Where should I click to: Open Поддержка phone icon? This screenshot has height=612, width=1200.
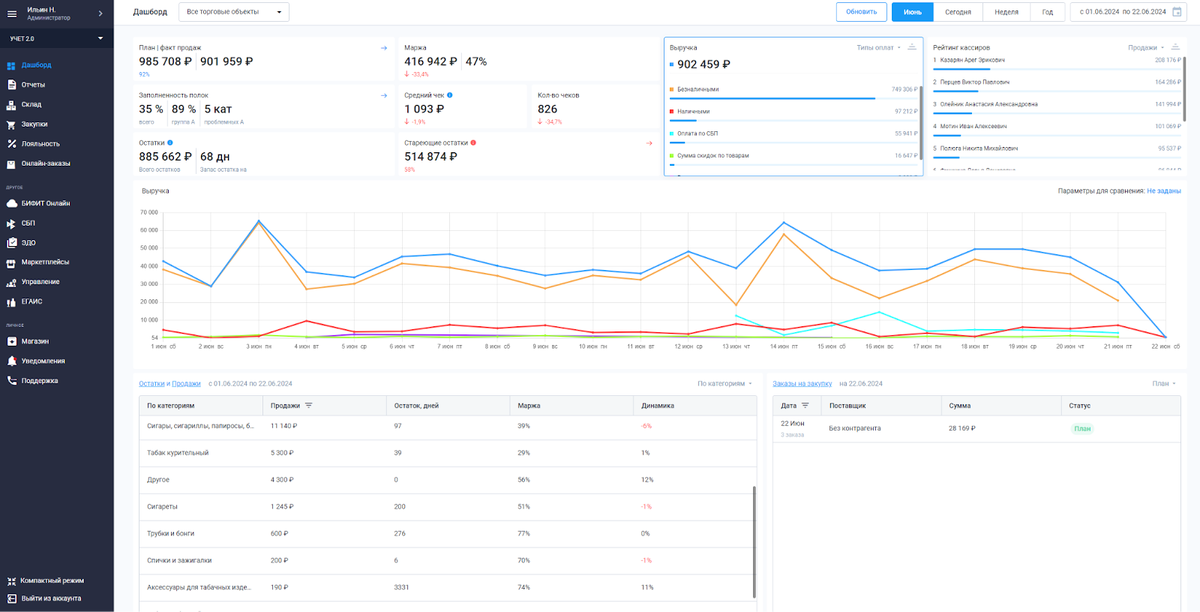coord(11,381)
